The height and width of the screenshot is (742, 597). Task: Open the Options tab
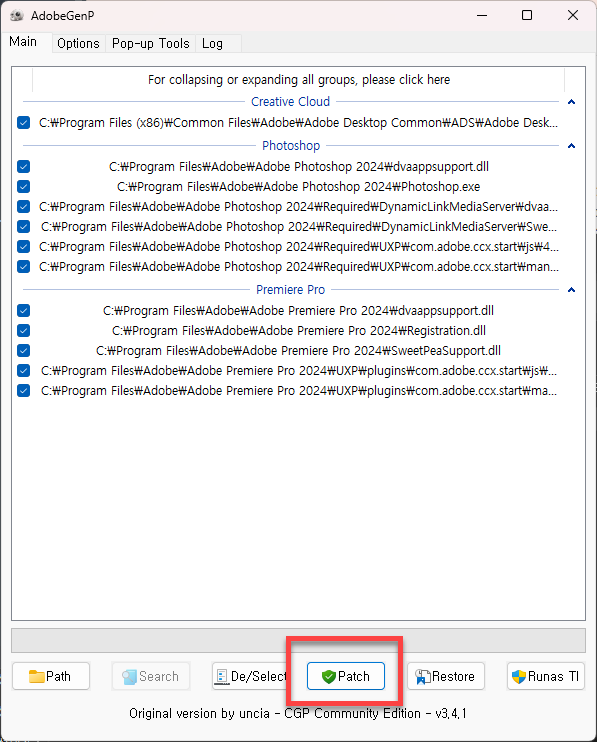(x=78, y=44)
